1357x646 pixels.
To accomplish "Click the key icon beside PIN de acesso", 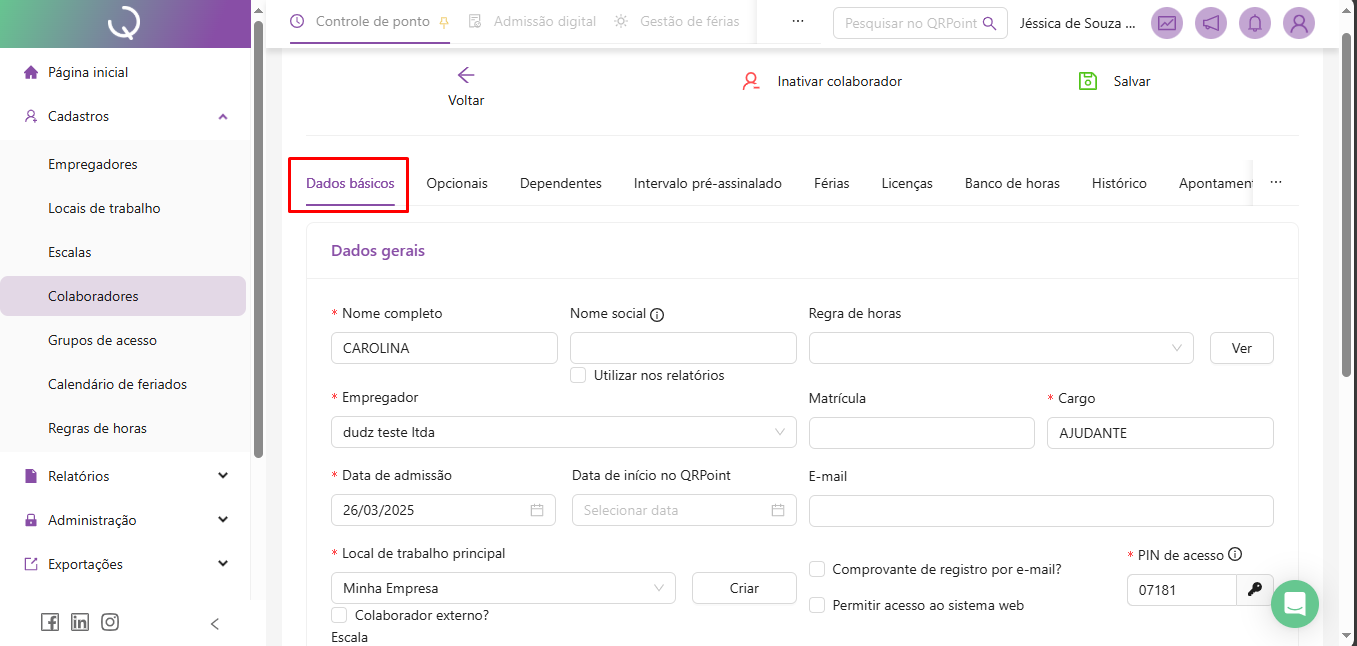I will pos(1255,590).
